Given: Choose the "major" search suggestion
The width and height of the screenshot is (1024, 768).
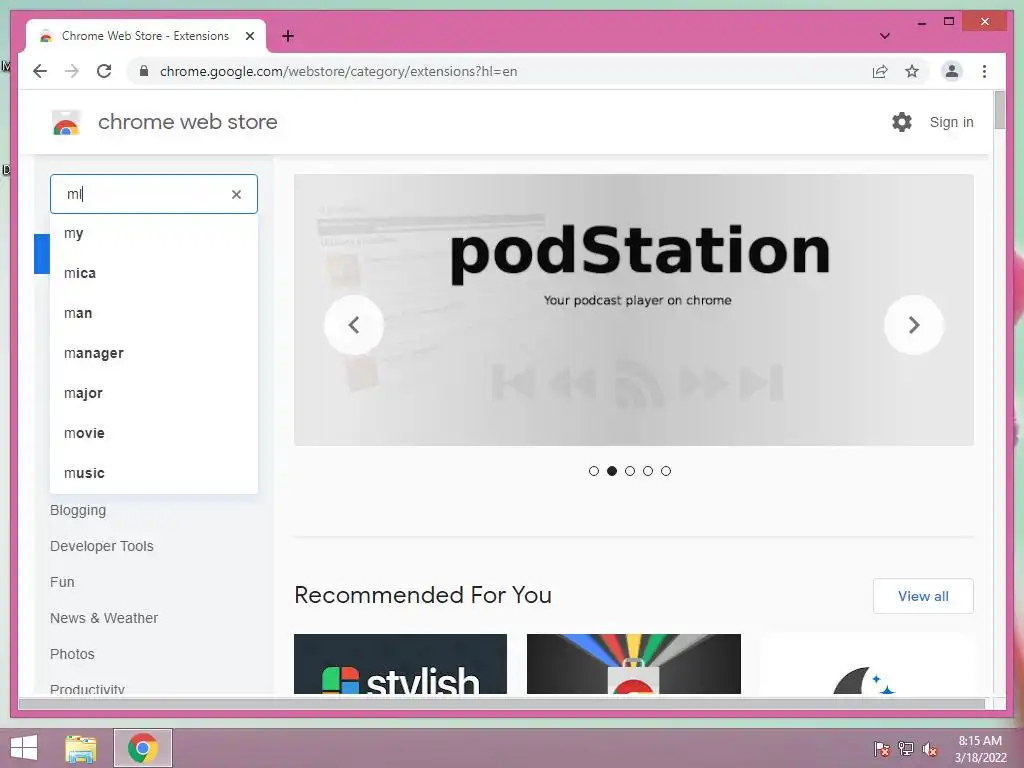Looking at the screenshot, I should click(154, 393).
